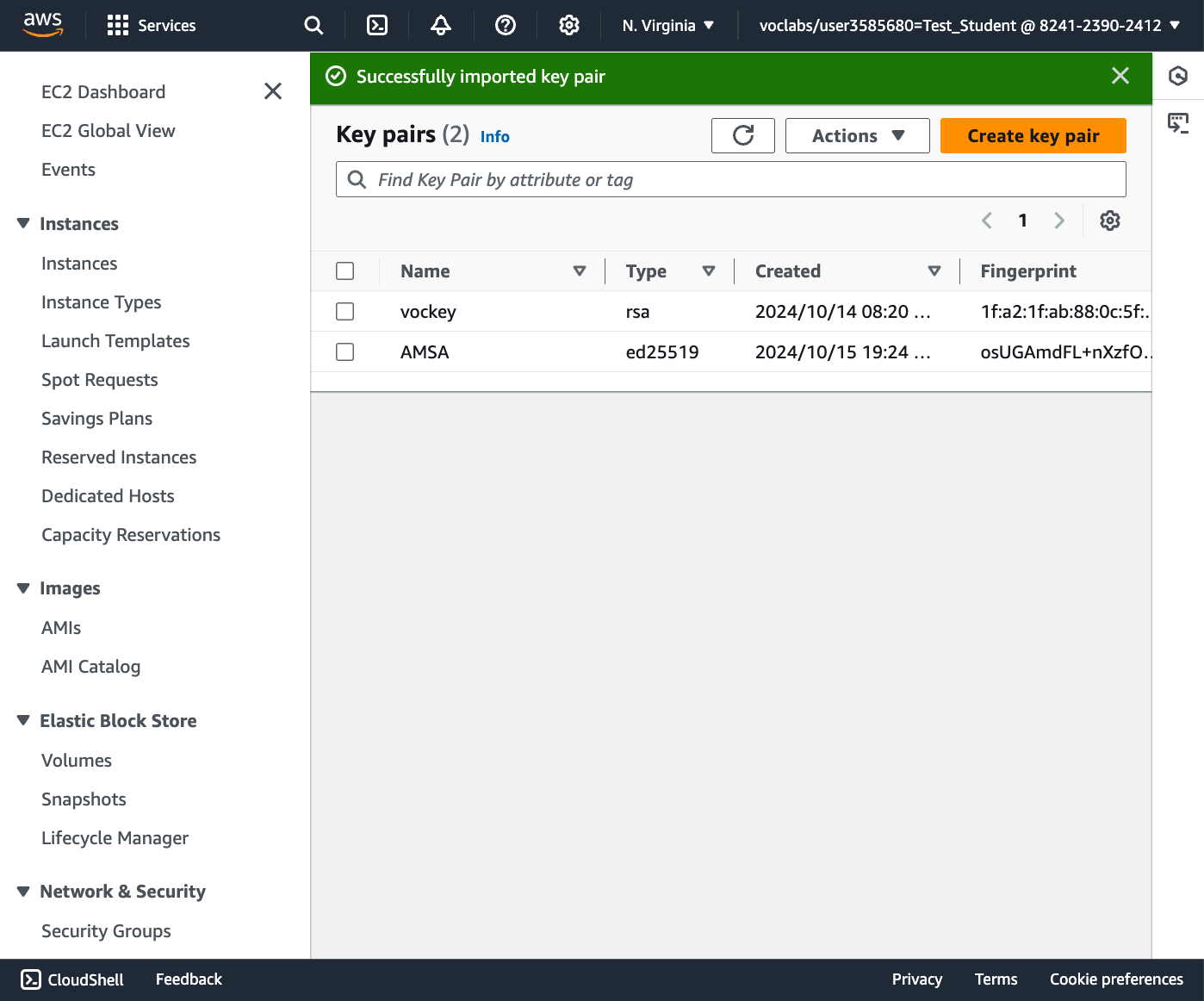This screenshot has width=1204, height=1001.
Task: Open EC2 Global View
Action: 109,131
